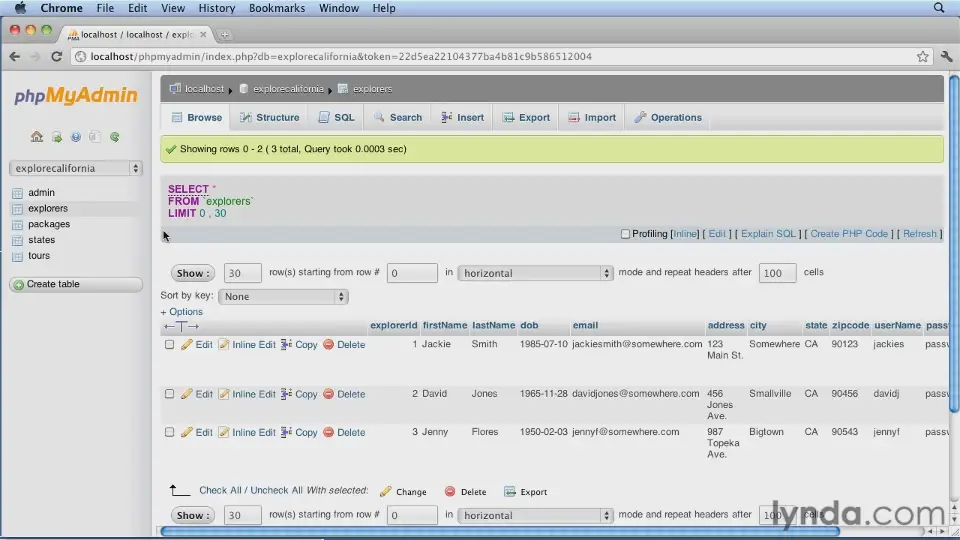Switch to the Structure tab
Viewport: 960px width, 540px height.
point(269,118)
